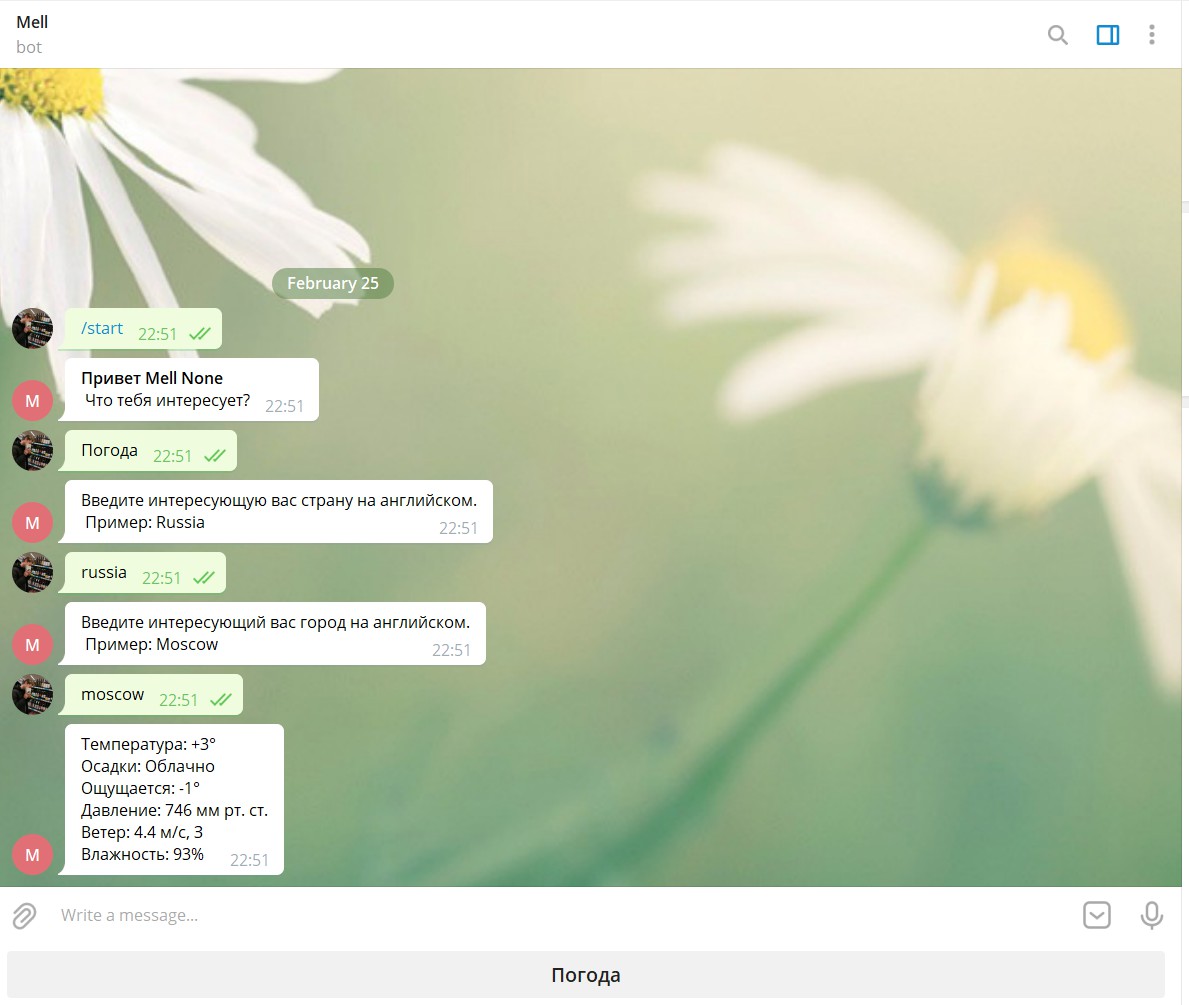Image resolution: width=1189 pixels, height=1005 pixels.
Task: Click bot avatar beside Пример: Moscow message
Action: tap(33, 645)
